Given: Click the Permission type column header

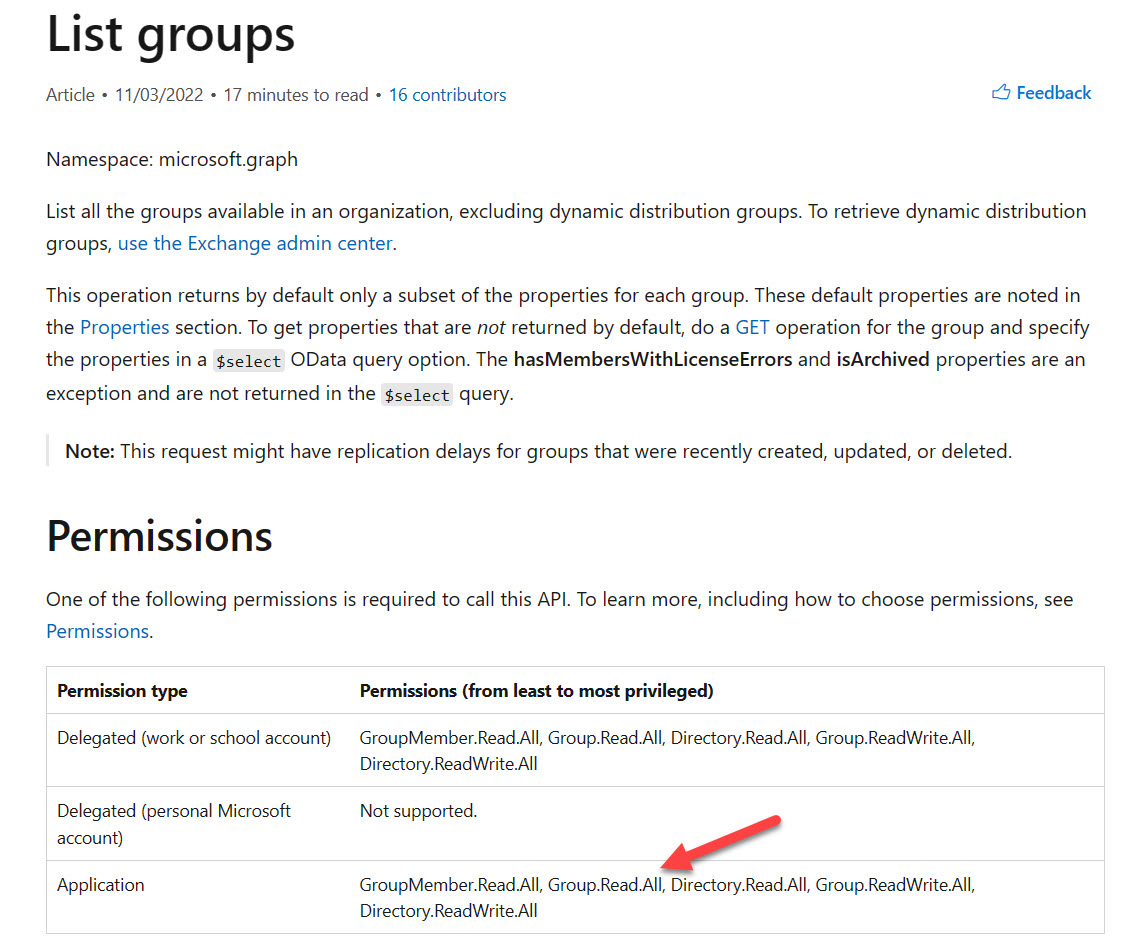Looking at the screenshot, I should click(x=122, y=691).
